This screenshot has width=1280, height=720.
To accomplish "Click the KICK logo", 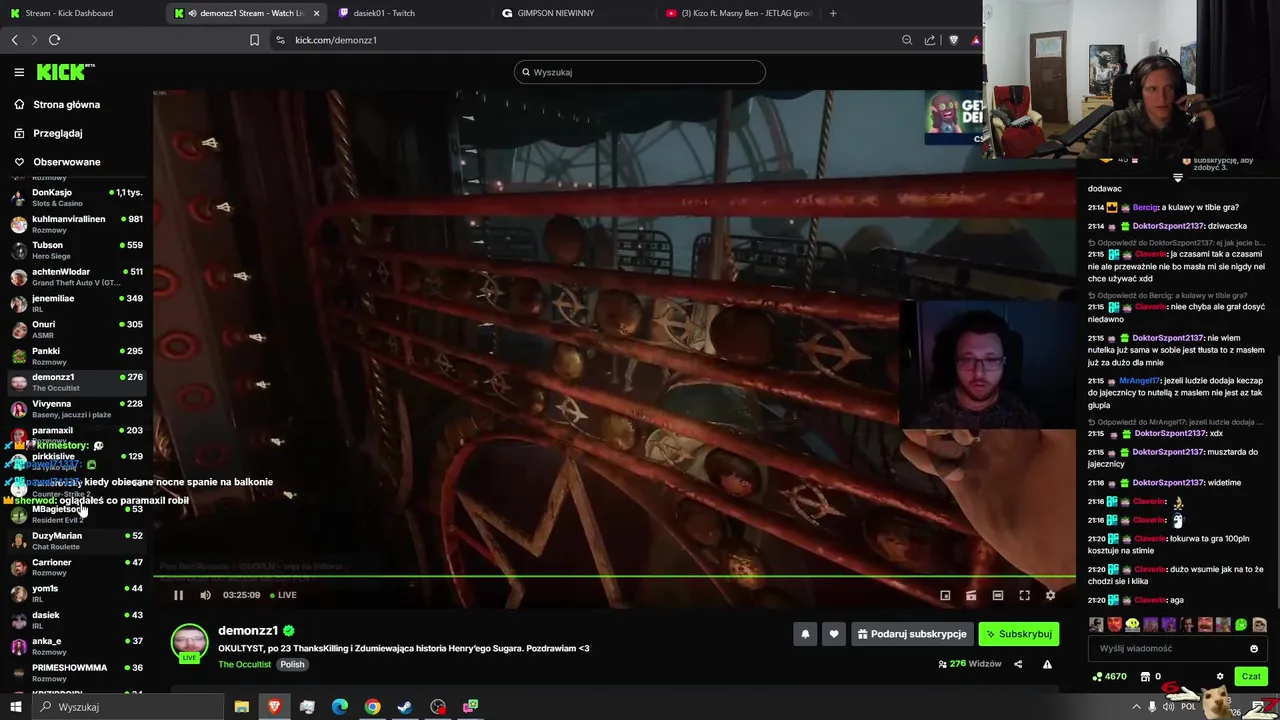I will (x=65, y=72).
